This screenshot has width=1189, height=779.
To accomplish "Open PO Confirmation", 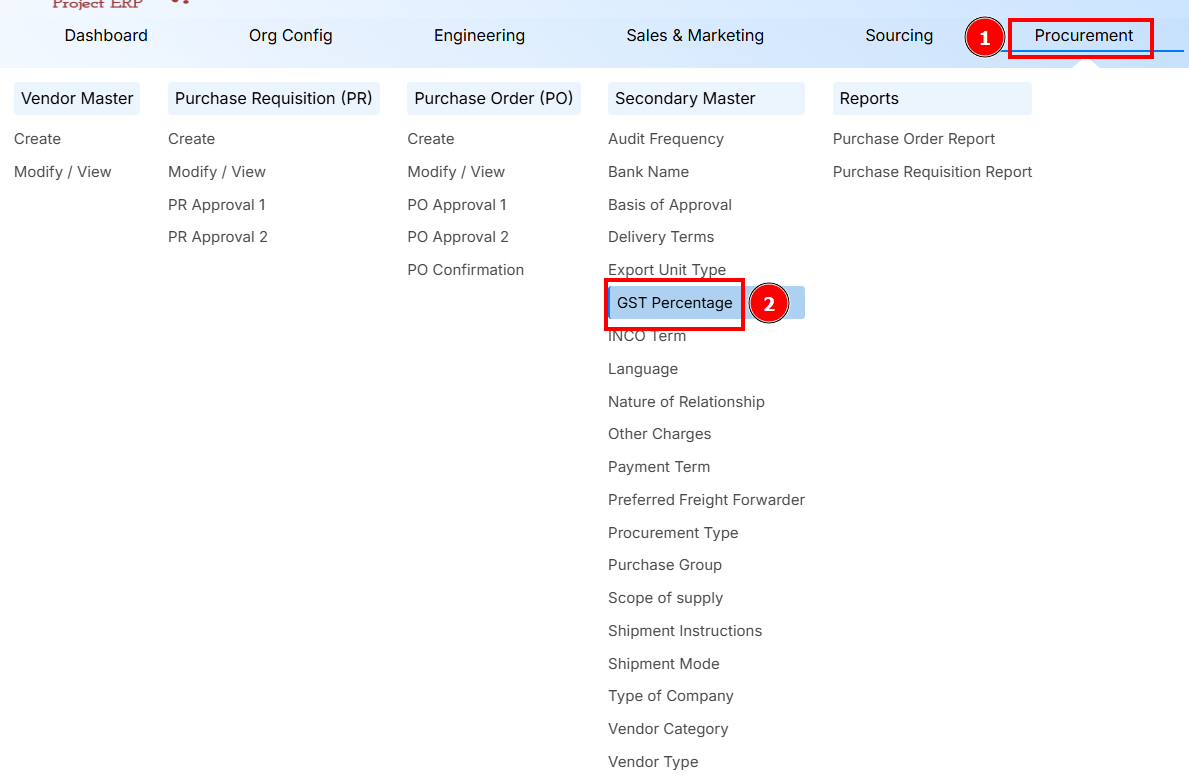I will point(465,270).
